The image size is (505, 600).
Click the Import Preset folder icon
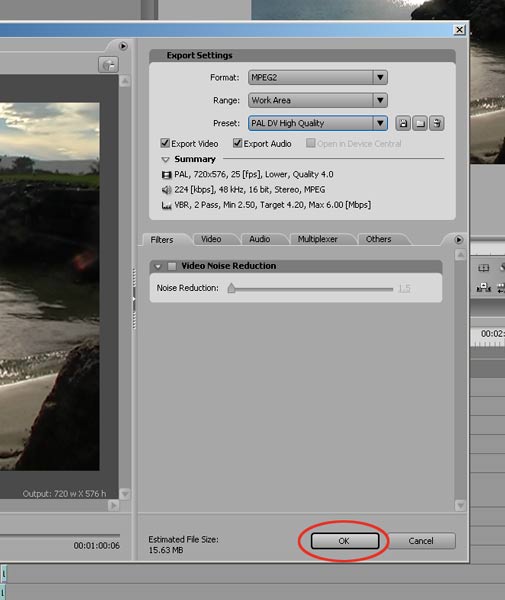click(x=420, y=124)
